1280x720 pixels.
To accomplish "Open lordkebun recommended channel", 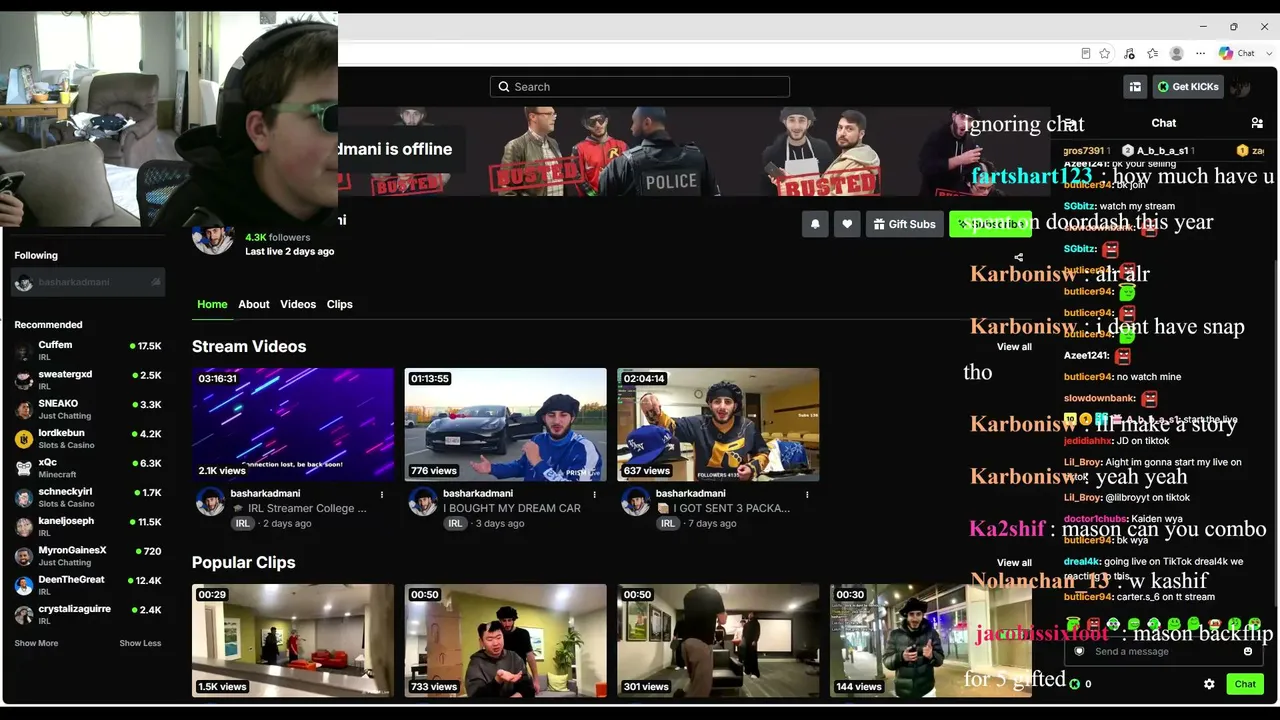I will point(88,438).
